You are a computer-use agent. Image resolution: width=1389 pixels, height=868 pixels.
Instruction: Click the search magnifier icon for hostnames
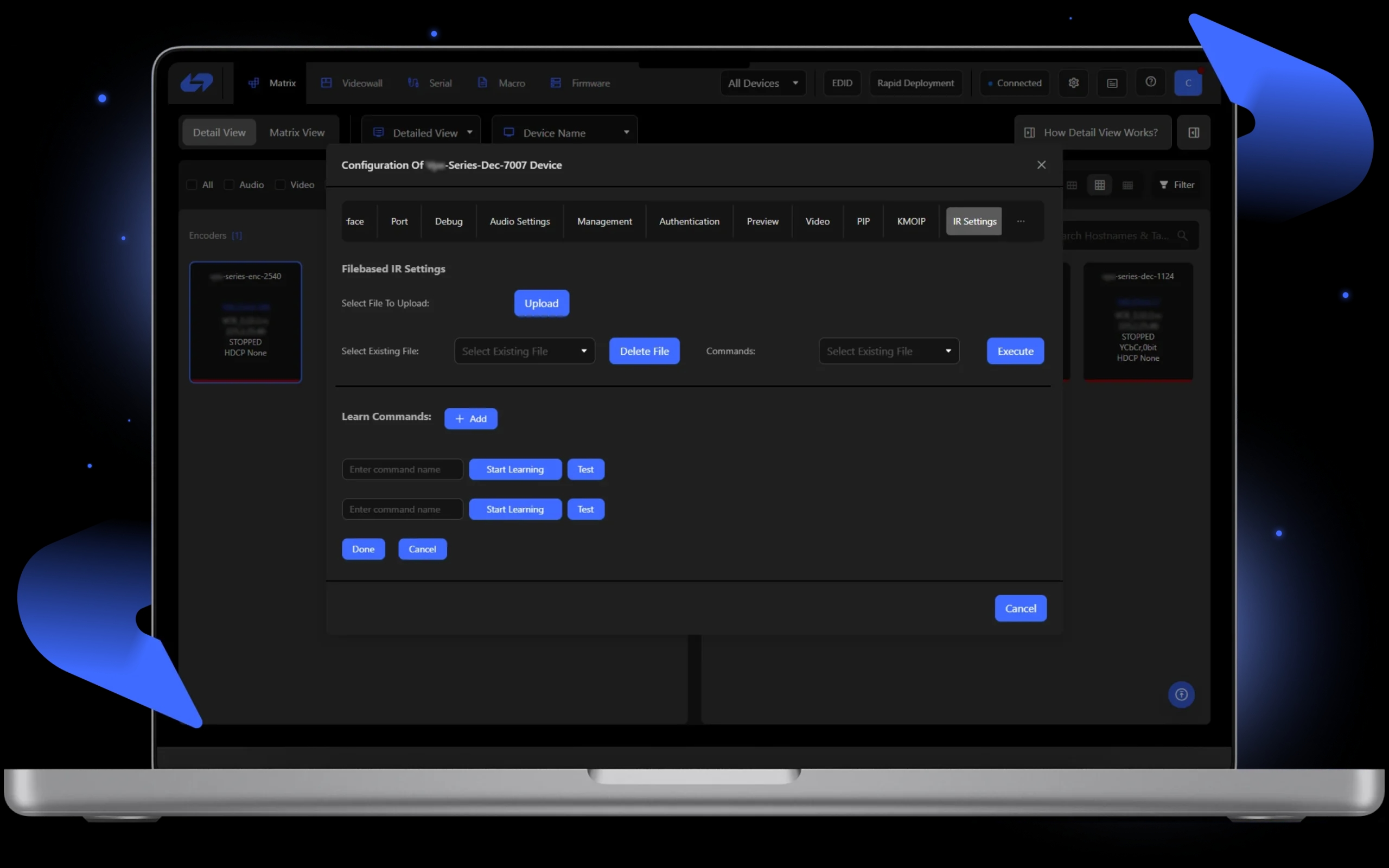point(1182,235)
